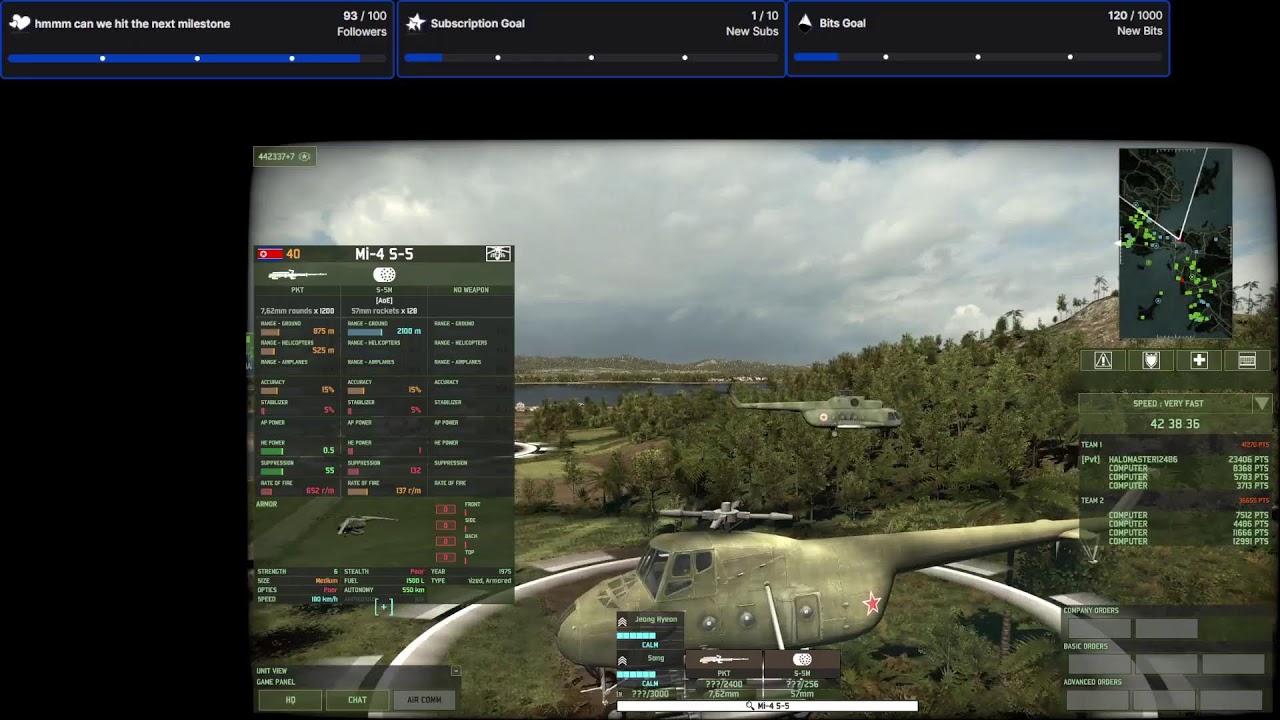Click the Song crew morale bar
Screen dimensions: 1280x720
pyautogui.click(x=637, y=674)
